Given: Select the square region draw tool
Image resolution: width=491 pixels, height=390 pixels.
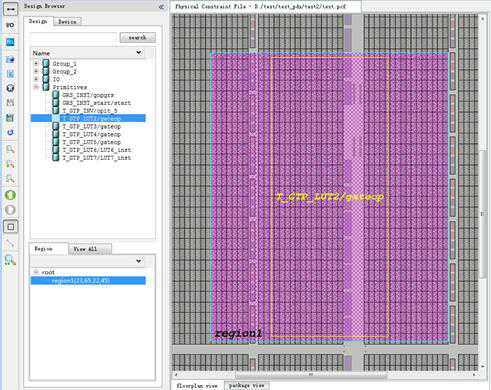Looking at the screenshot, I should 10,227.
